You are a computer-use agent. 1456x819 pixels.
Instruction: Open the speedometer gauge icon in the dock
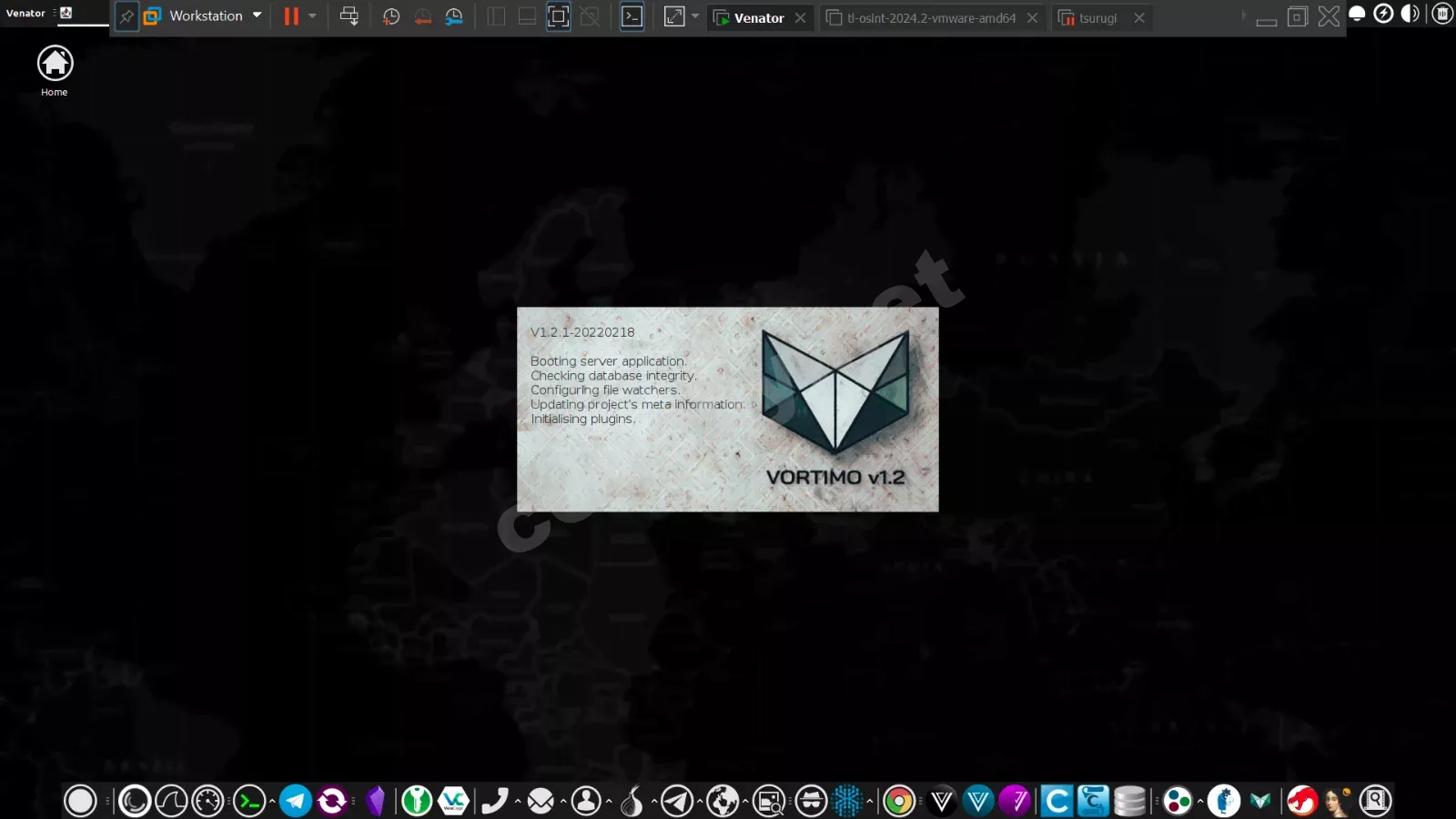[207, 801]
